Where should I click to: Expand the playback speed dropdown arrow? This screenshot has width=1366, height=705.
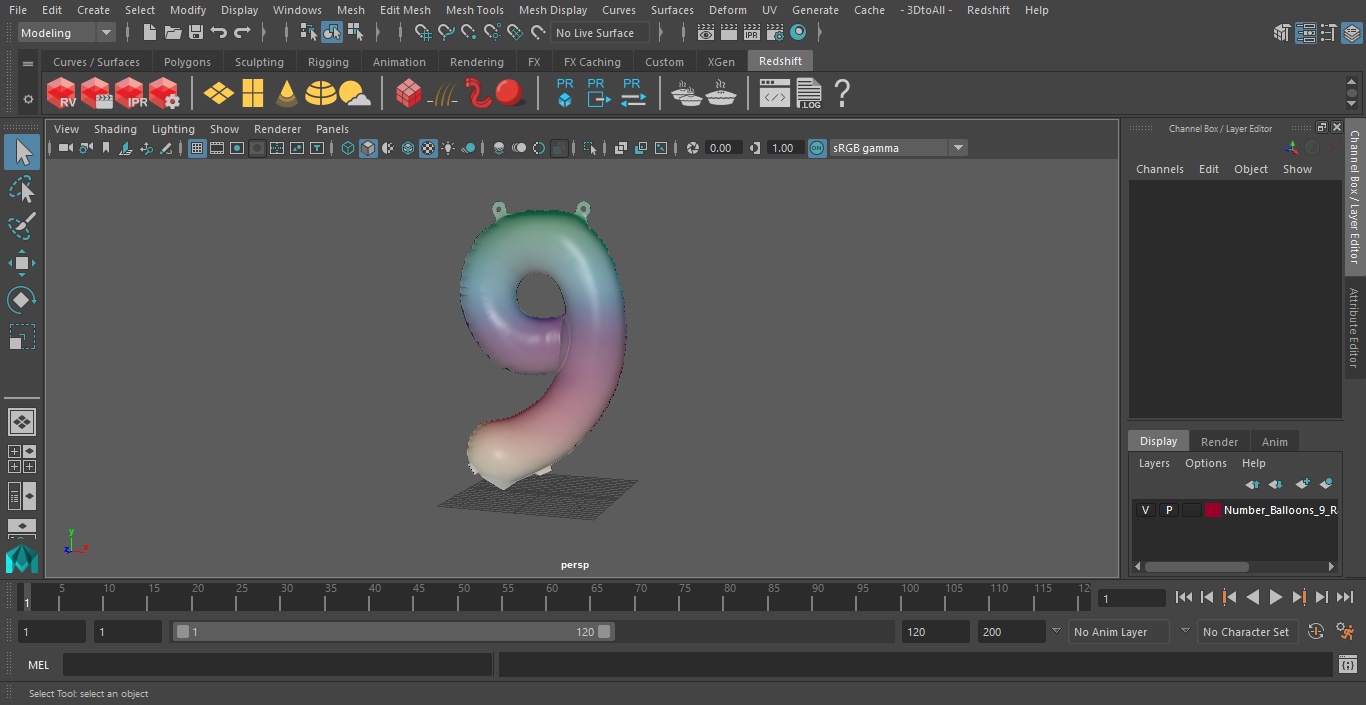point(1056,631)
